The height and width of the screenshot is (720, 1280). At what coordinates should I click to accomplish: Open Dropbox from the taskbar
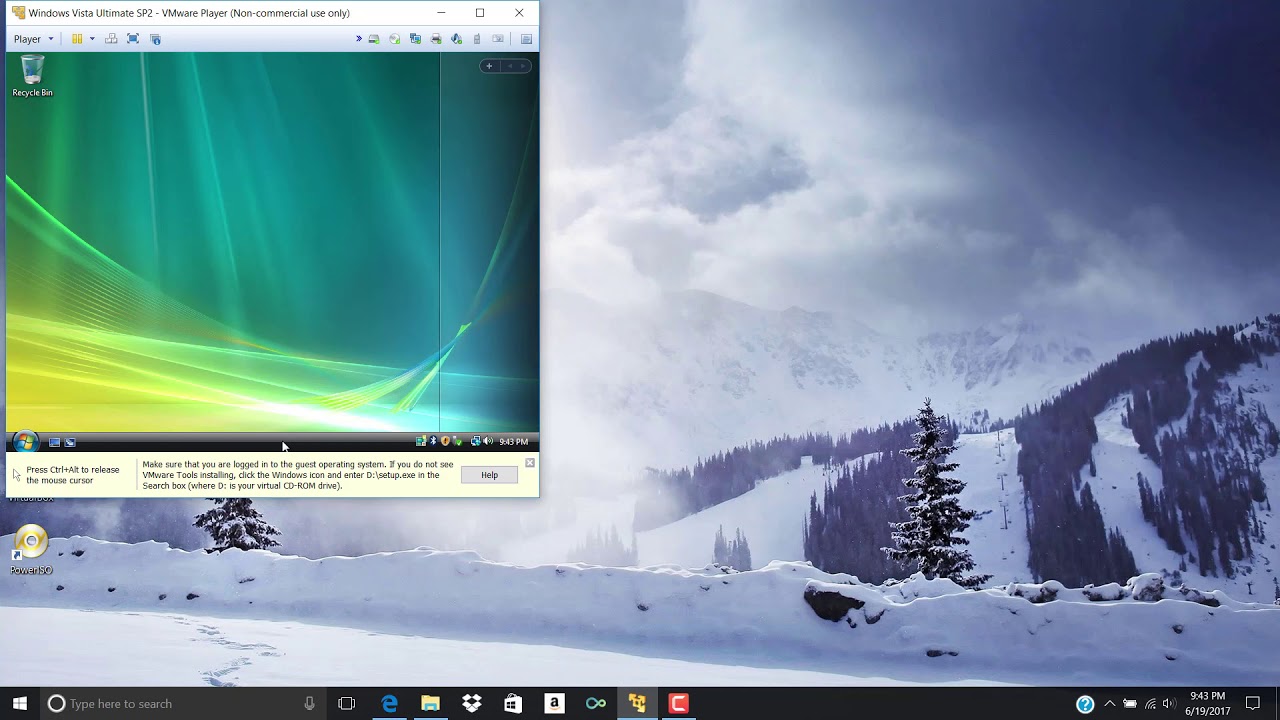tap(472, 703)
